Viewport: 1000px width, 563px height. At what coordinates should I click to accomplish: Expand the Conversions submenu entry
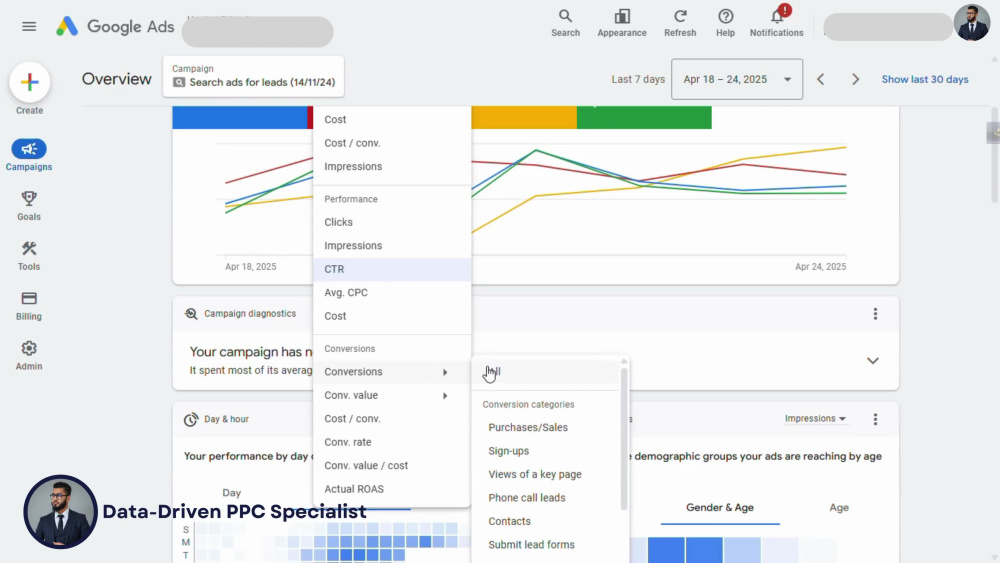(392, 372)
